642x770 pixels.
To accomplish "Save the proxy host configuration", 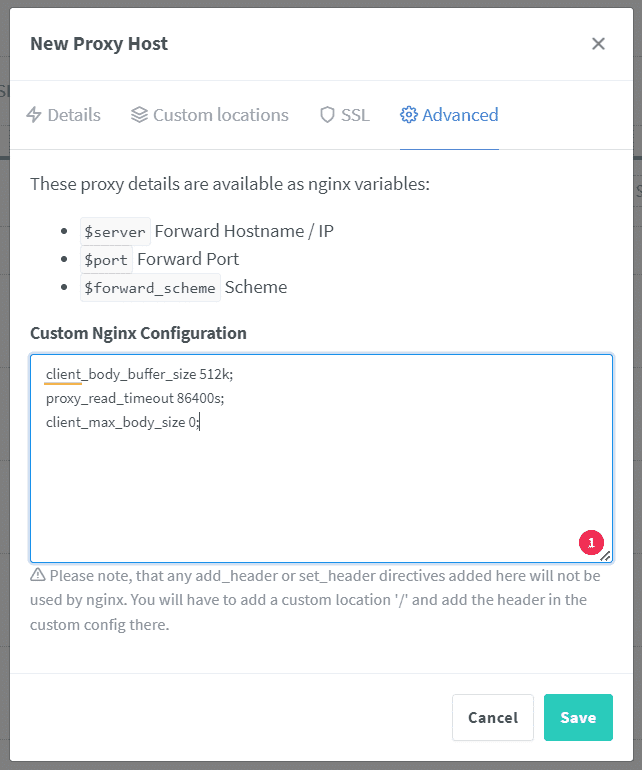I will pyautogui.click(x=578, y=717).
